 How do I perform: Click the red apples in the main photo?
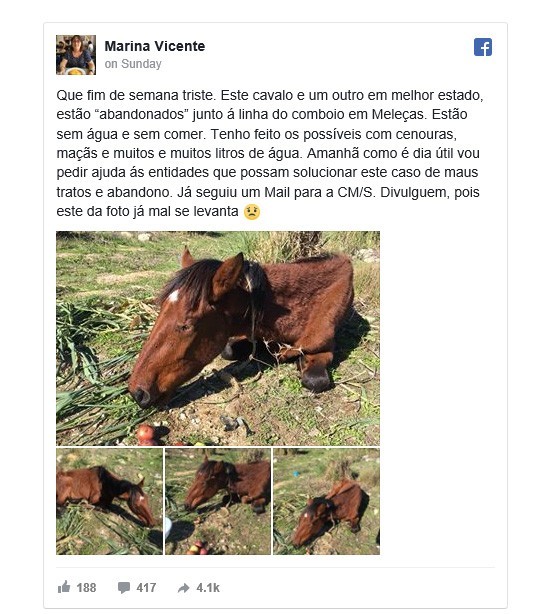(146, 435)
